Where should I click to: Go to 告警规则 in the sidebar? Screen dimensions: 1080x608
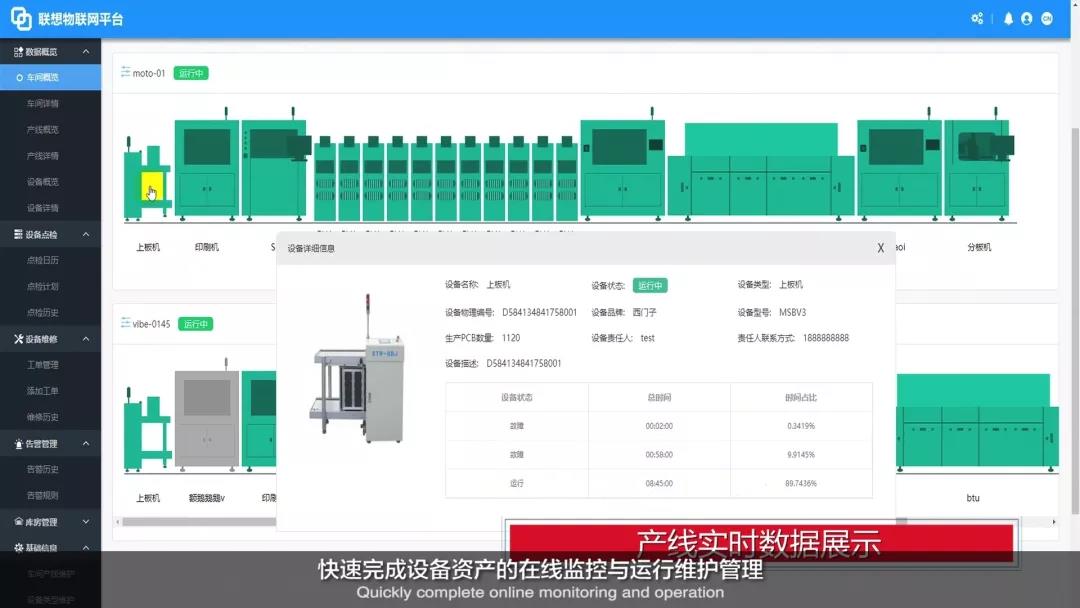[43, 496]
